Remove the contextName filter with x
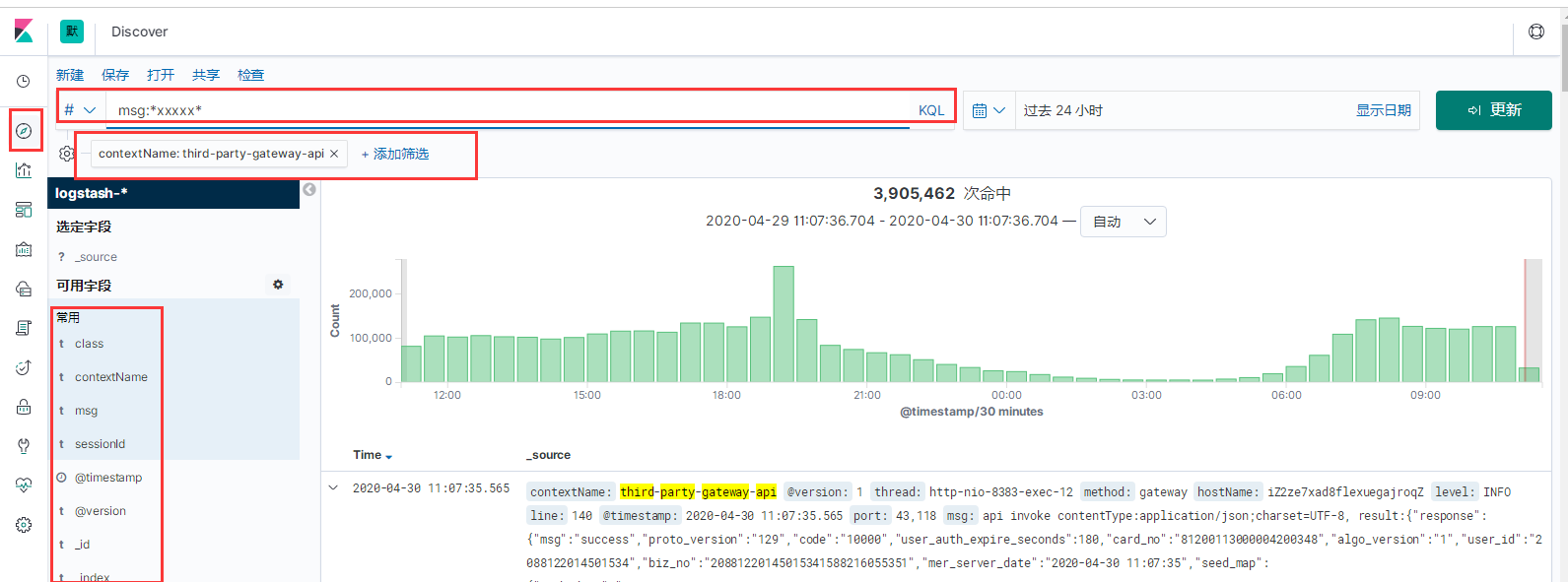This screenshot has width=1568, height=582. tap(334, 154)
